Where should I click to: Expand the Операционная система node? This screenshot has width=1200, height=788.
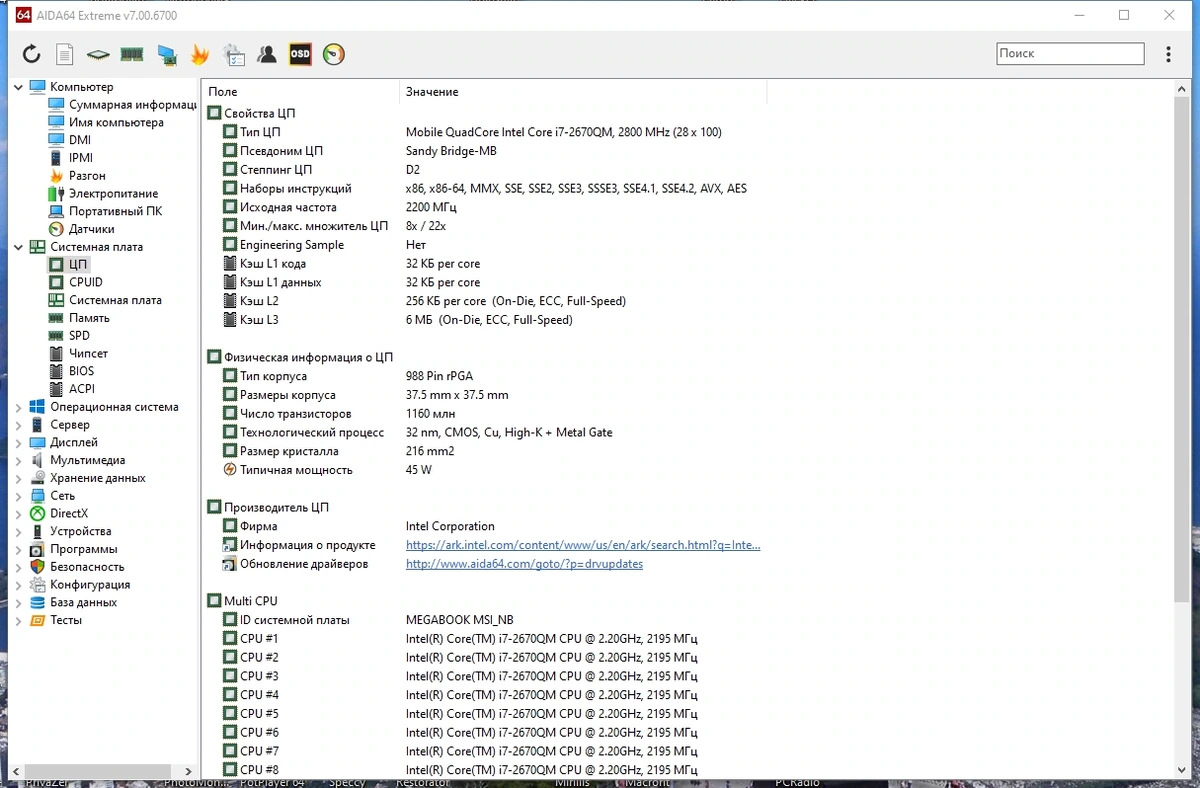point(19,407)
